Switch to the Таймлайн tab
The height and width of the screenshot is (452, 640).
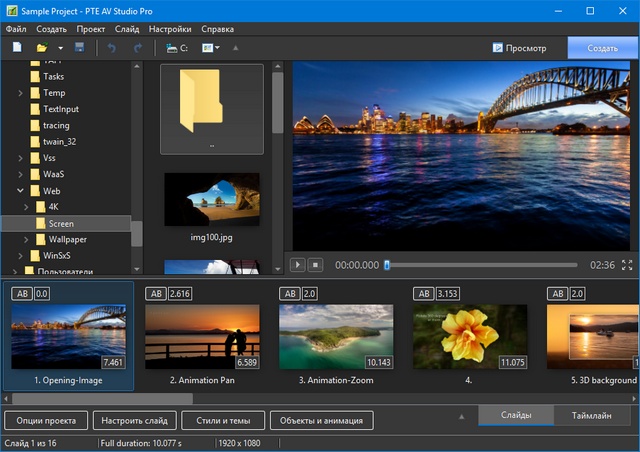click(593, 416)
